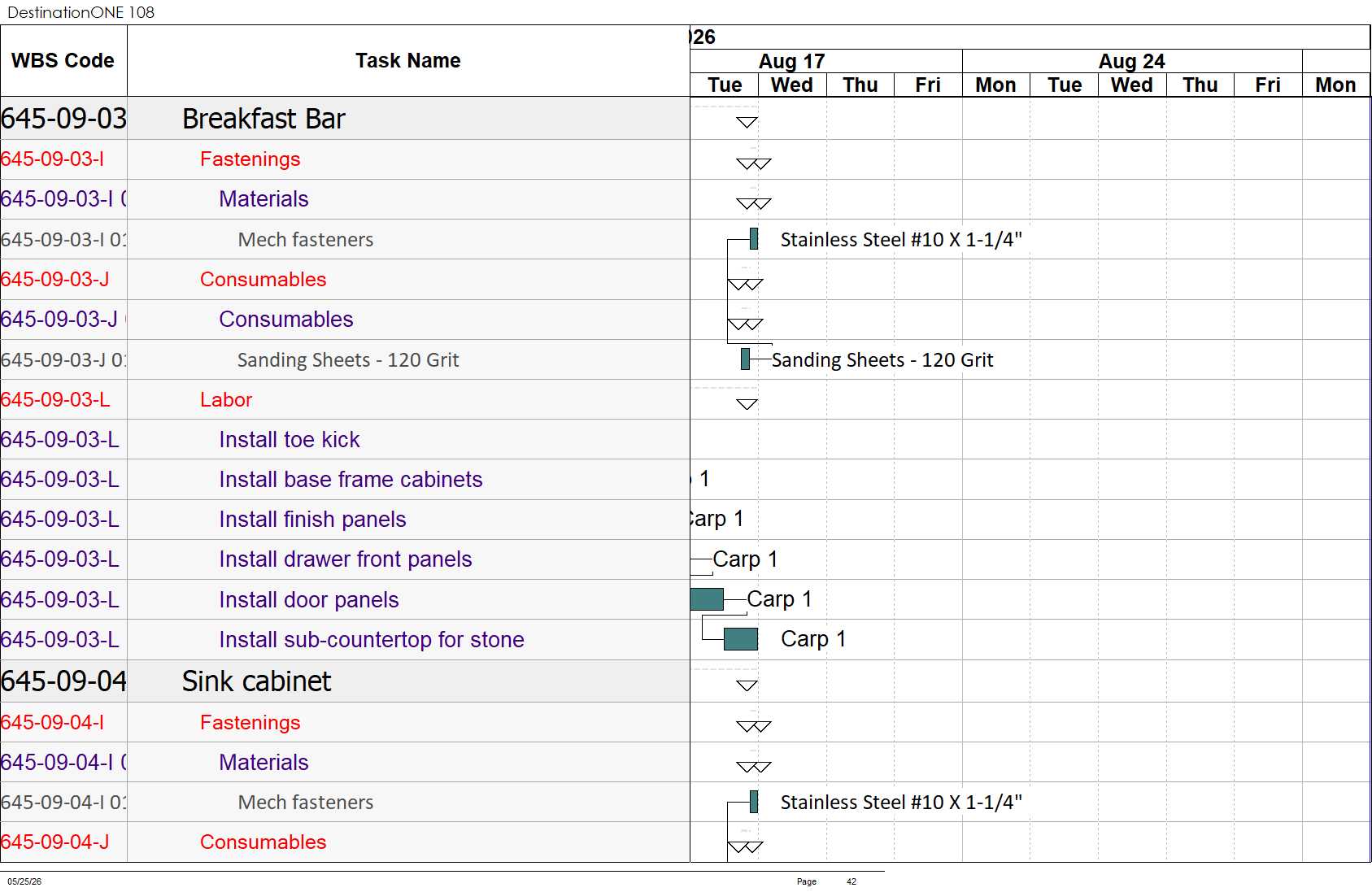Click the Labor summary triangle in Gantt chart
The image size is (1372, 892).
[747, 404]
